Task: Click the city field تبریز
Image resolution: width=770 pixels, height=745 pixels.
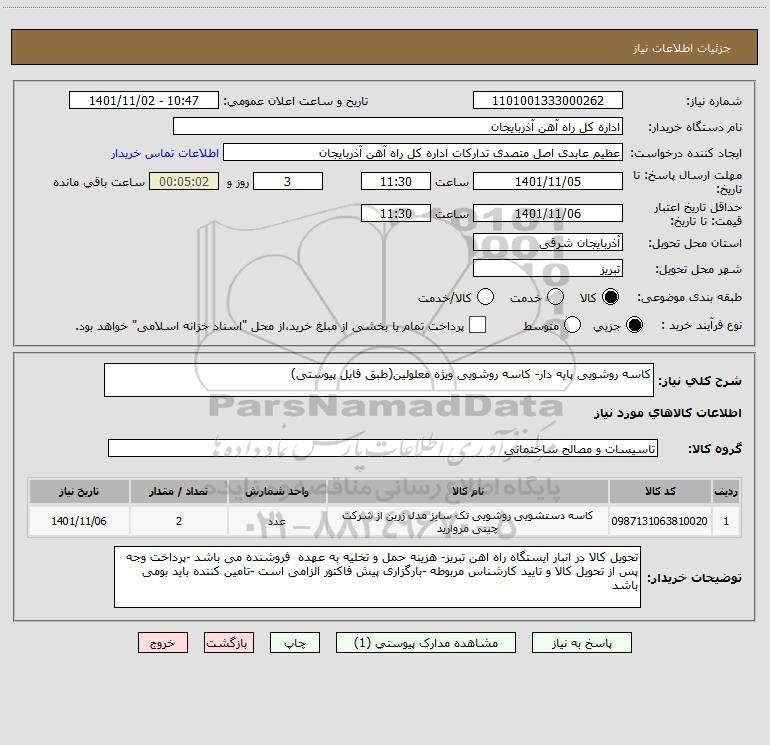Action: point(548,269)
